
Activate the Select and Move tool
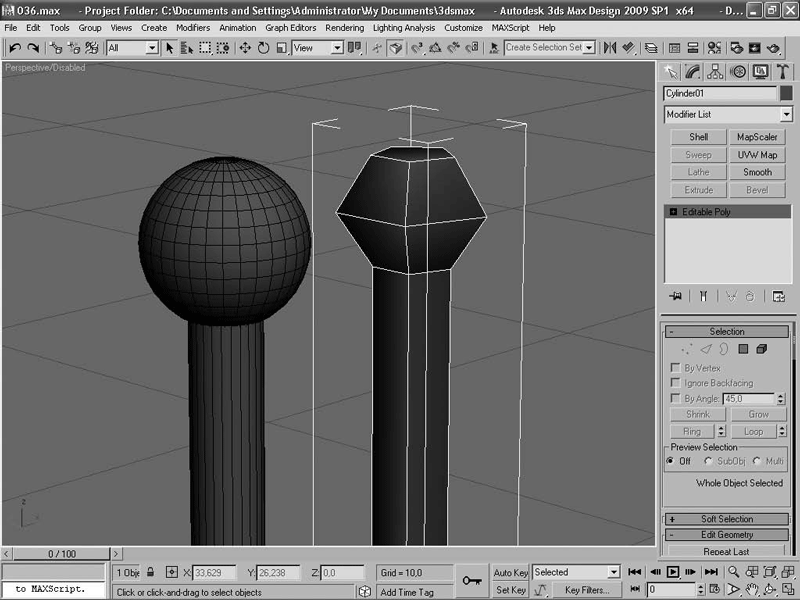tap(245, 47)
